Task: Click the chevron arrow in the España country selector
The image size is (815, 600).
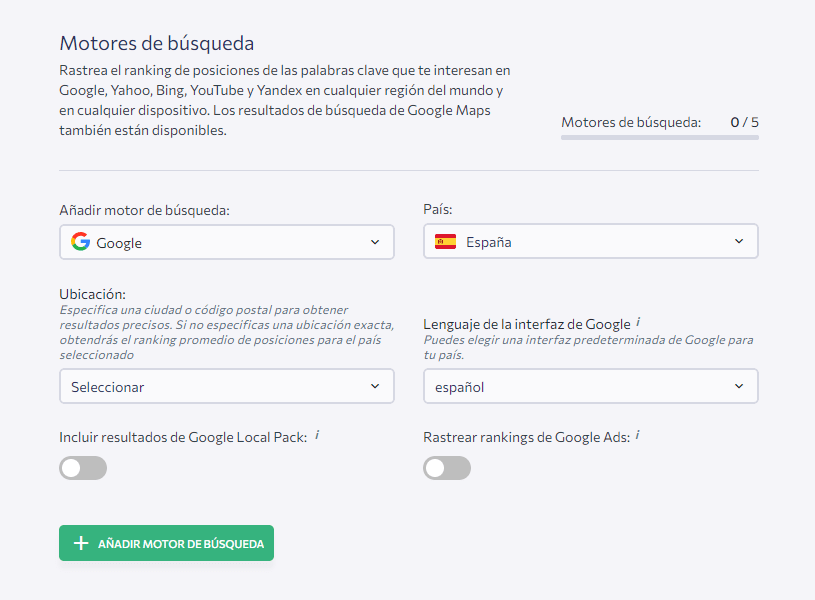Action: click(x=739, y=242)
